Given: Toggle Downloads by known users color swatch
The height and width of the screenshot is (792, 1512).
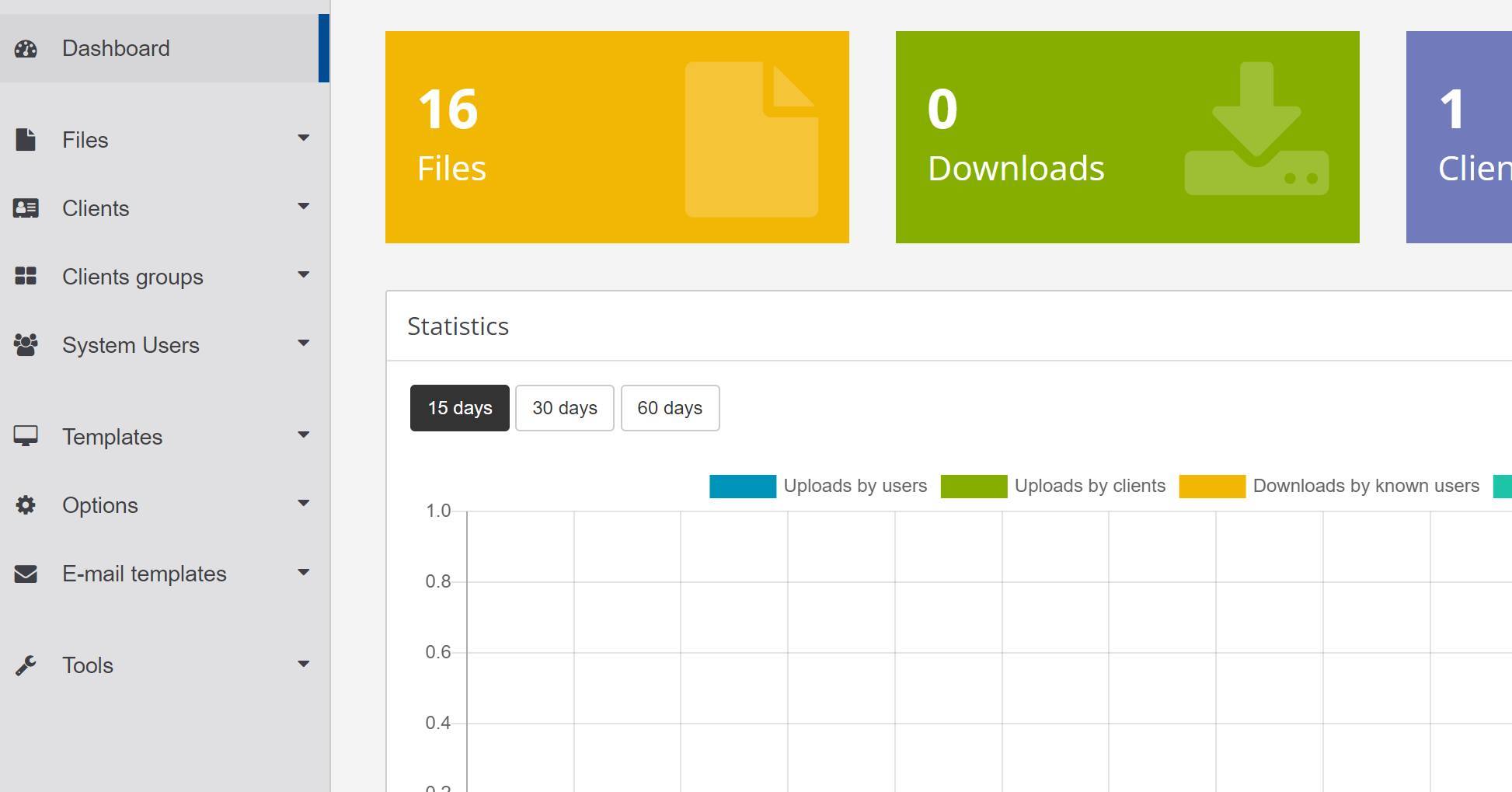Looking at the screenshot, I should pos(1212,487).
